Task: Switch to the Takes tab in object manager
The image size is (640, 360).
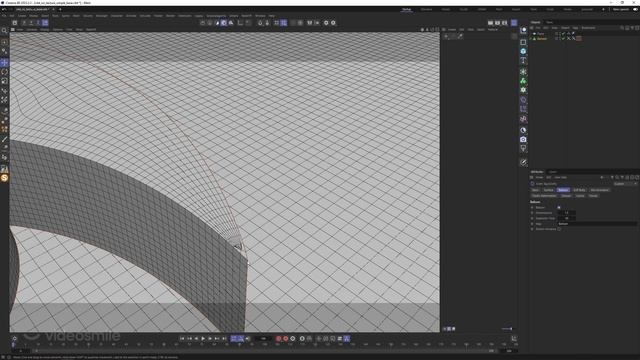Action: 549,22
